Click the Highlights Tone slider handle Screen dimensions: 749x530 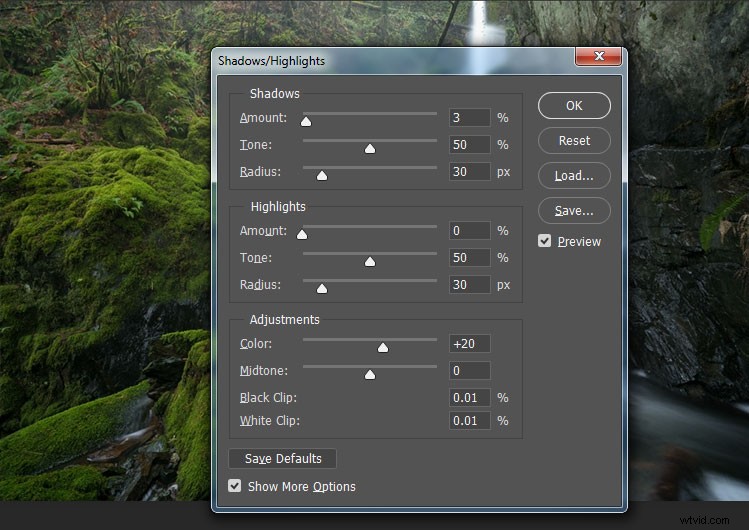[370, 261]
